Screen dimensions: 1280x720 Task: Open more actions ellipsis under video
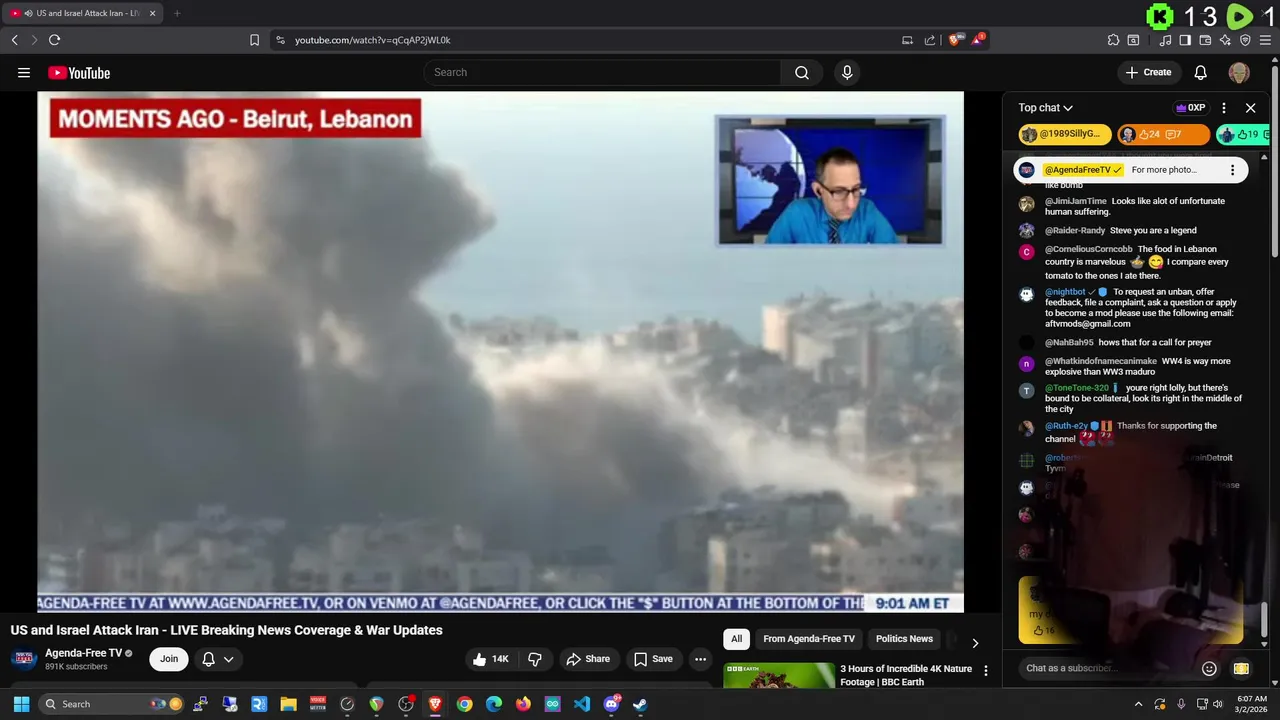(x=700, y=659)
